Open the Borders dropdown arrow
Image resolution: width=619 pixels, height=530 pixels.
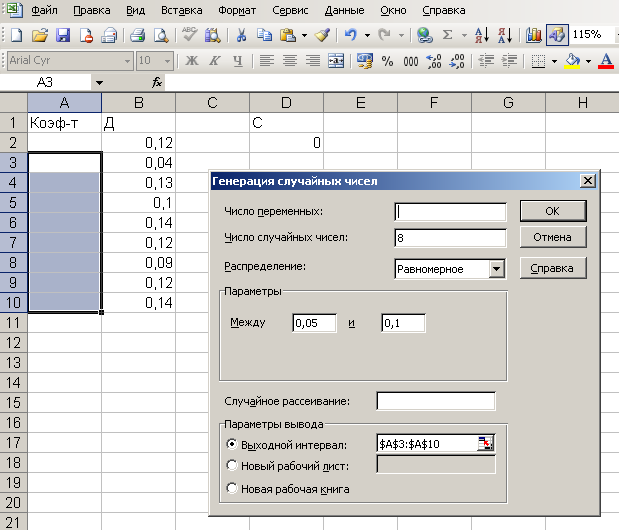point(554,61)
